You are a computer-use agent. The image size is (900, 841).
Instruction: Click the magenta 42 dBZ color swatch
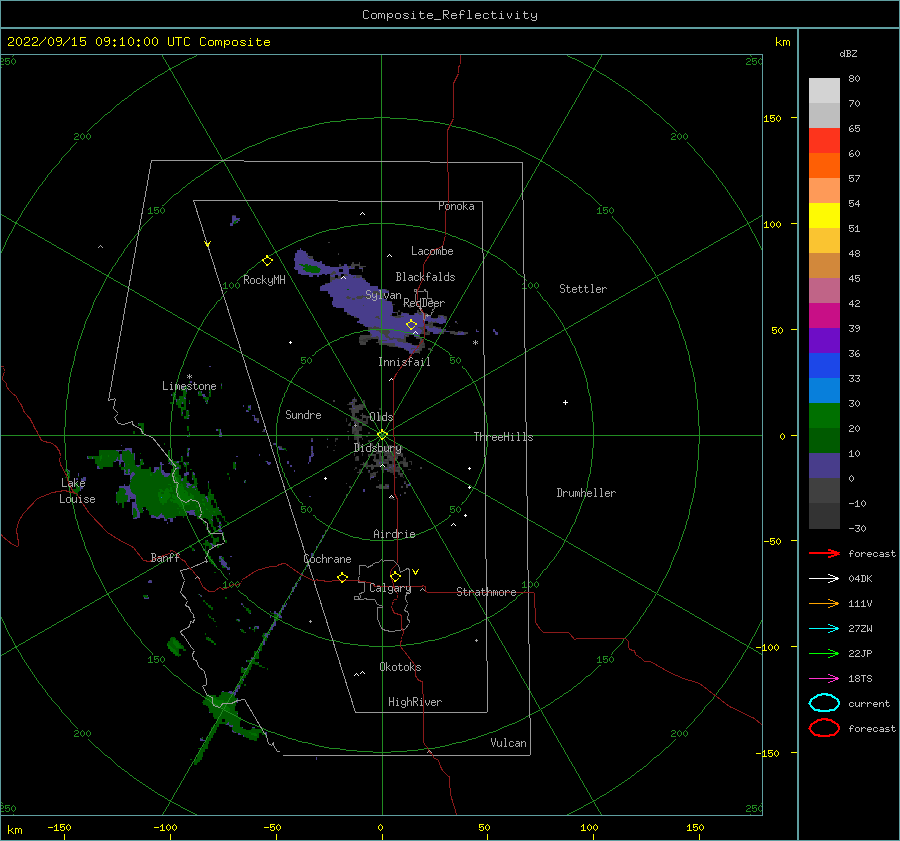pyautogui.click(x=824, y=315)
